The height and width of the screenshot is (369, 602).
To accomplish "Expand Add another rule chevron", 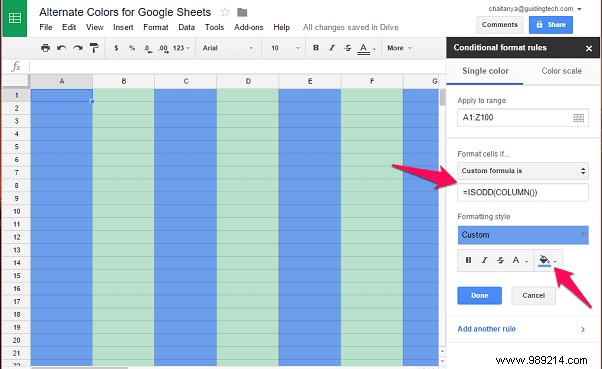I will pyautogui.click(x=583, y=329).
